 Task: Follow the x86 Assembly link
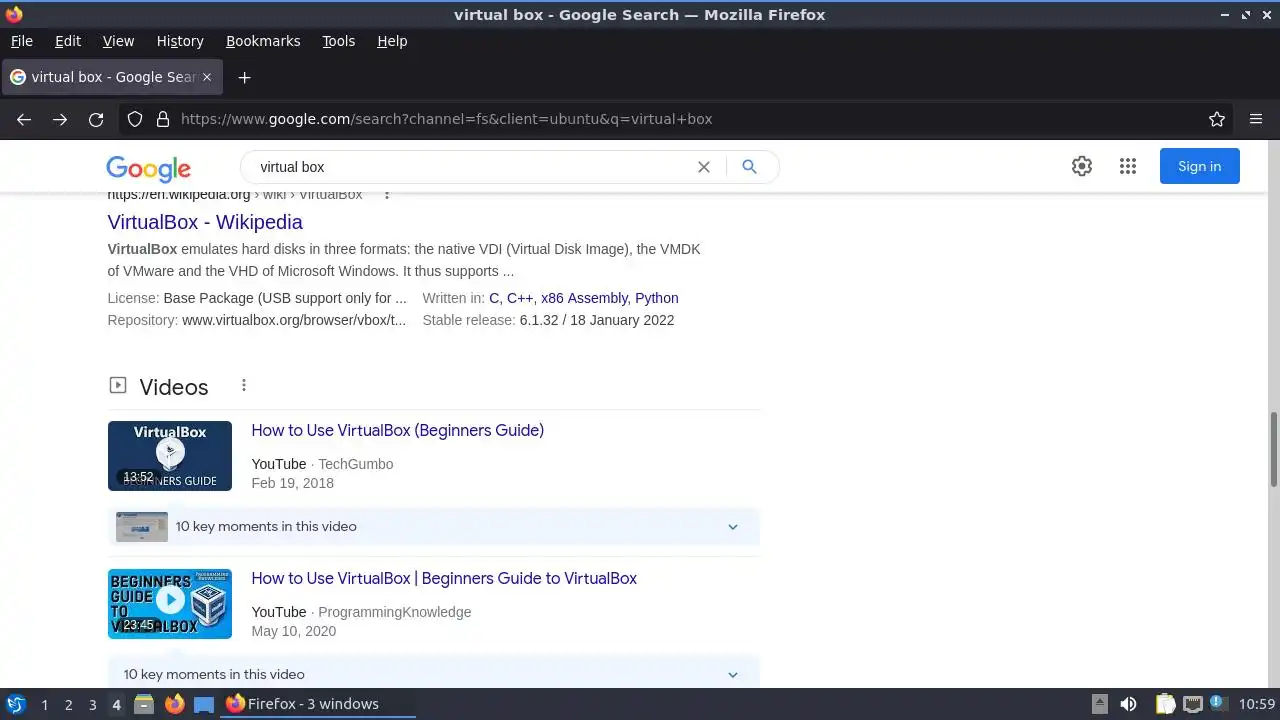(585, 298)
